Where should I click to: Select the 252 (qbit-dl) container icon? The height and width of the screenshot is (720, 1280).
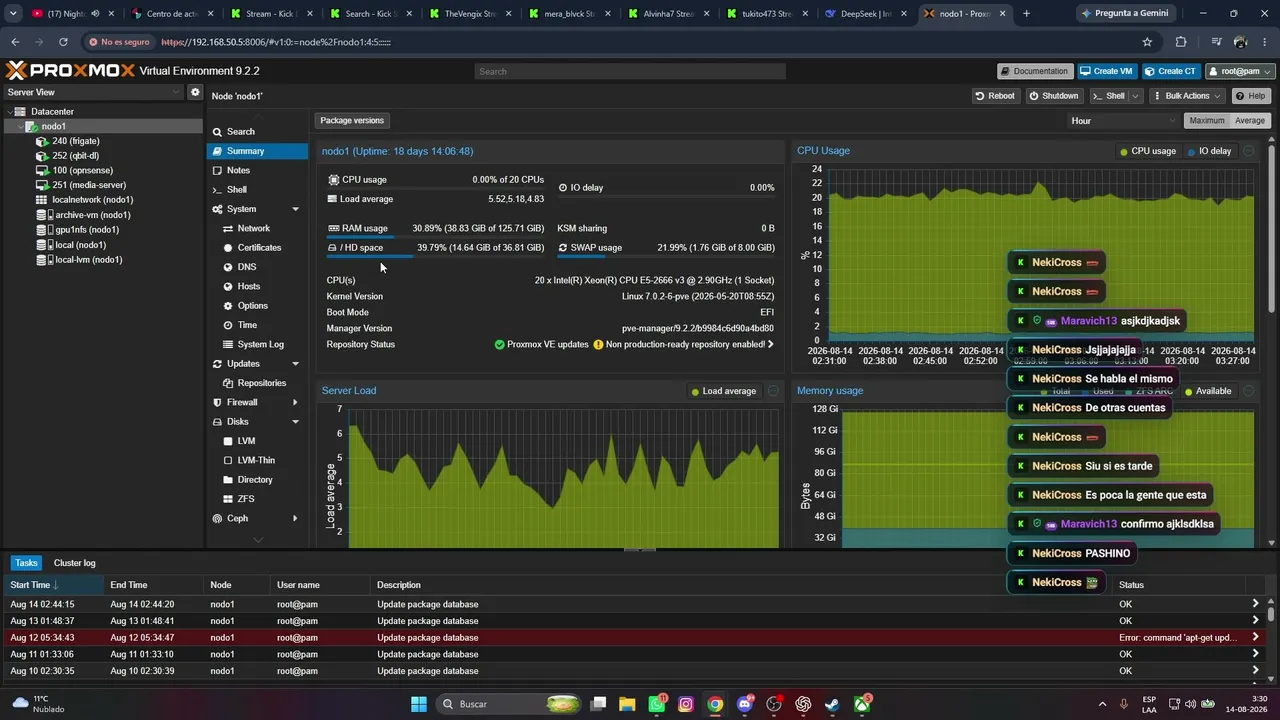point(42,156)
